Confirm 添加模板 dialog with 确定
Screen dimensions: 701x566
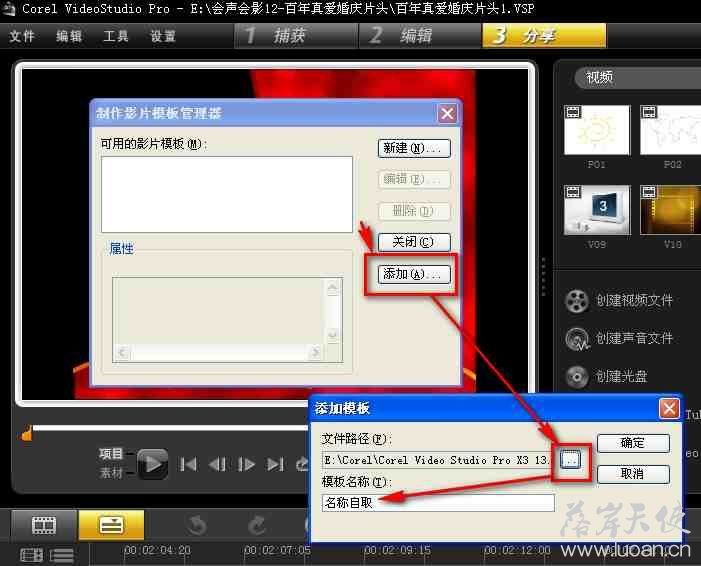633,443
